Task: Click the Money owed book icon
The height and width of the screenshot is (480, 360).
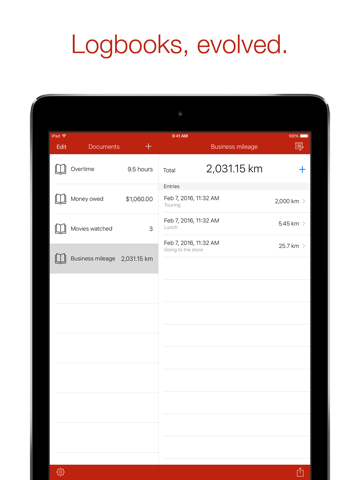Action: coord(60,199)
